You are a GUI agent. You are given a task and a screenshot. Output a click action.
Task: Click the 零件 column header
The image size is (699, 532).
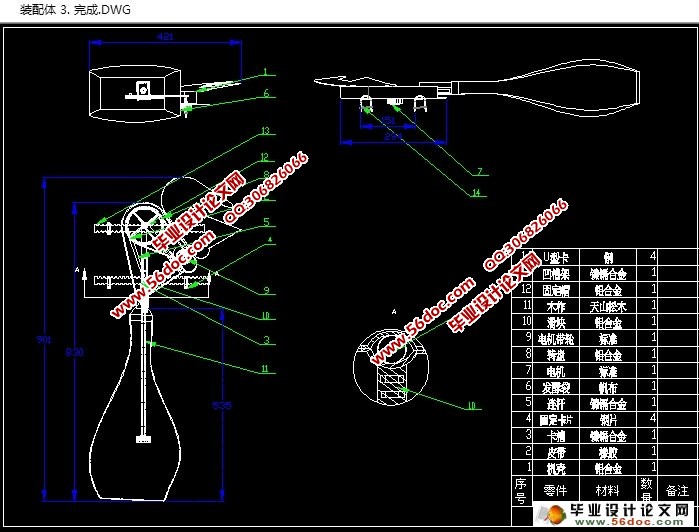[x=555, y=491]
